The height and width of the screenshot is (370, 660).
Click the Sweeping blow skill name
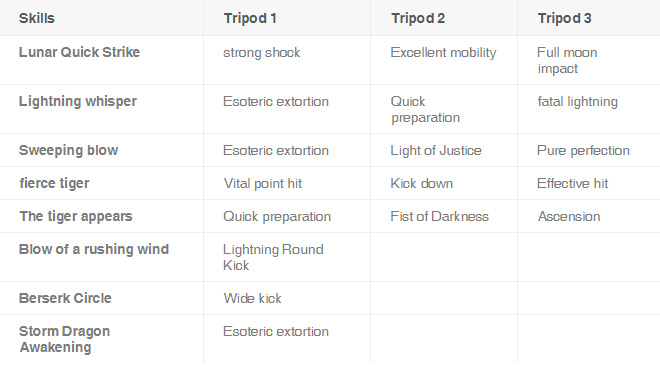[x=69, y=150]
